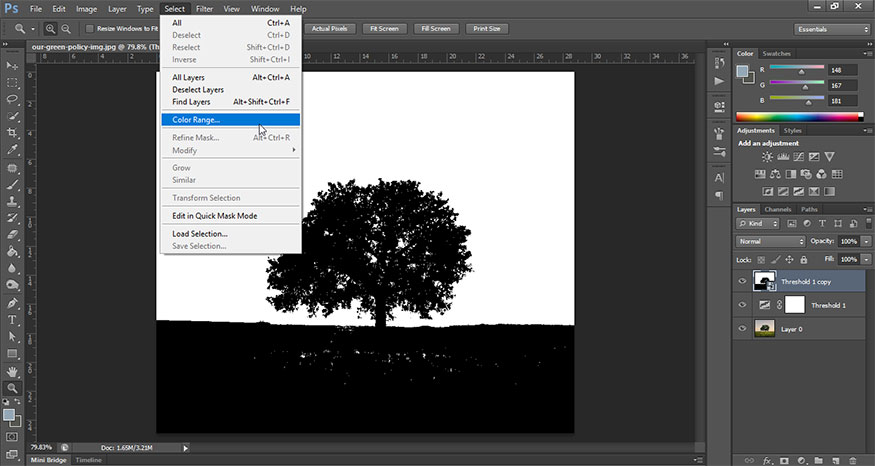Choose Color Range from Select menu
The height and width of the screenshot is (466, 875).
pos(196,119)
